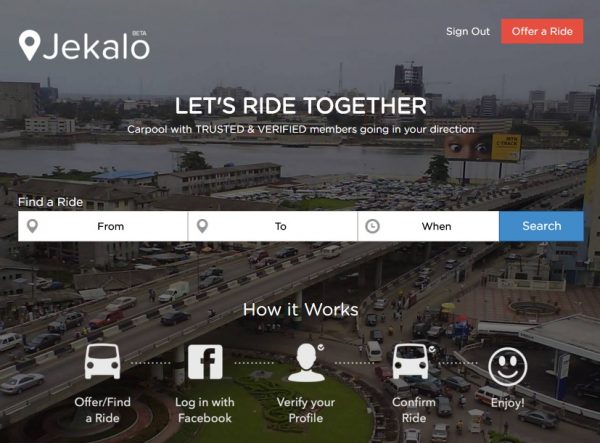Viewport: 600px width, 443px height.
Task: Click the Confirm Ride van icon
Action: click(x=411, y=361)
